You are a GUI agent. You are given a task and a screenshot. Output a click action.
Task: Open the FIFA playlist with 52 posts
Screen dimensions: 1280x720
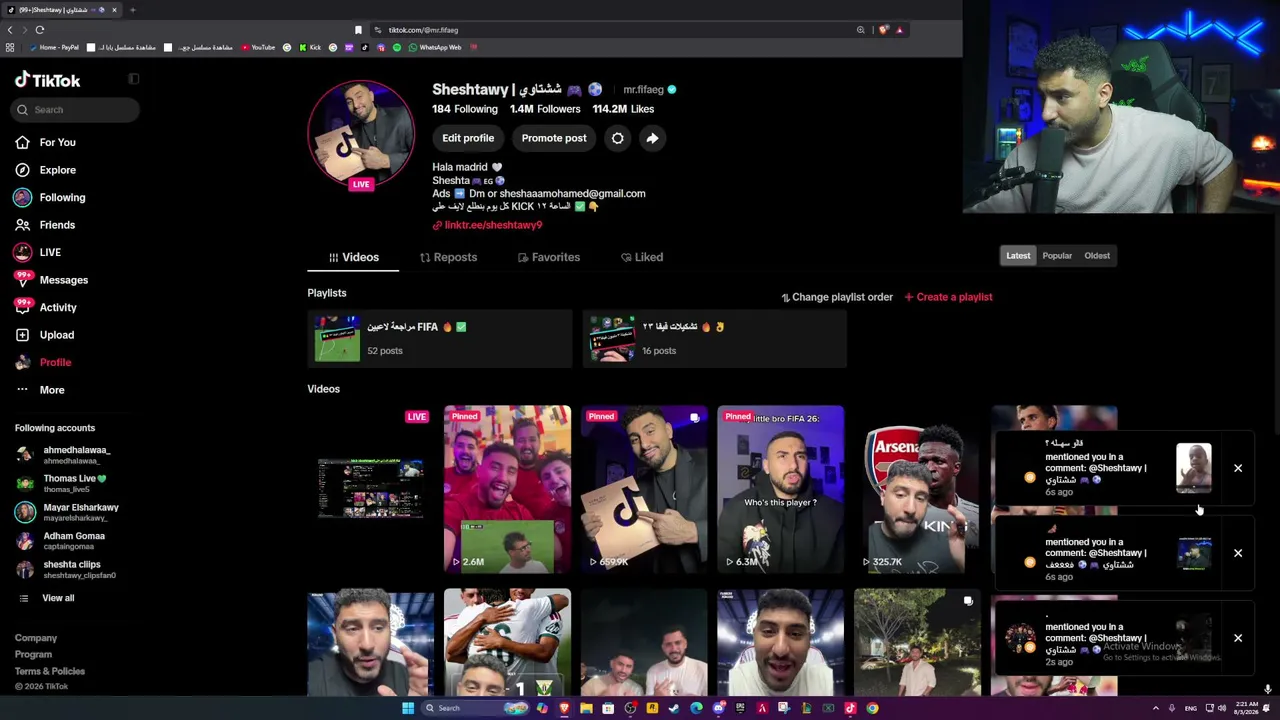[x=440, y=339]
